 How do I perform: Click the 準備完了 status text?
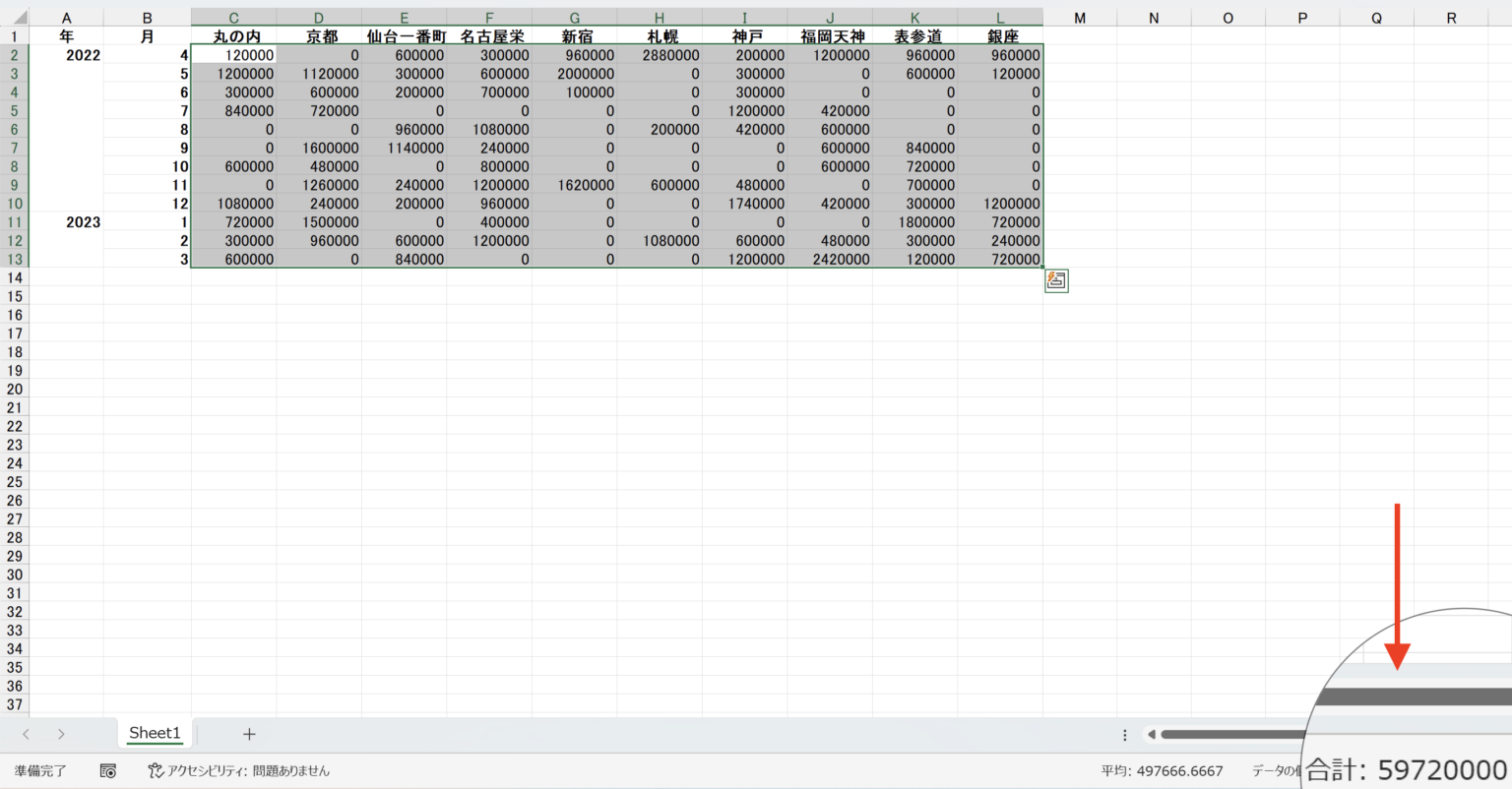(40, 771)
